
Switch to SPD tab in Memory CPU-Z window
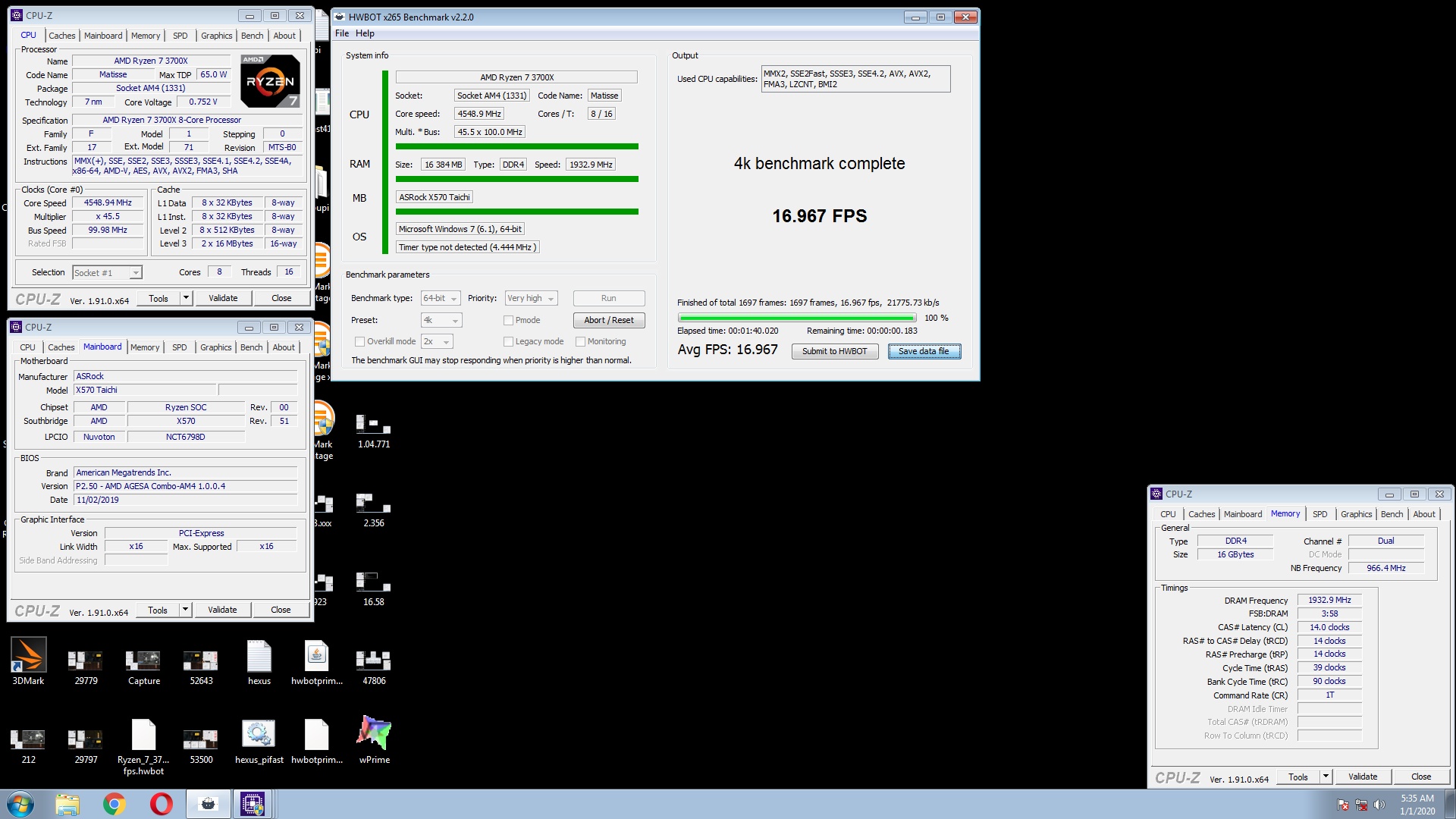pos(1320,514)
